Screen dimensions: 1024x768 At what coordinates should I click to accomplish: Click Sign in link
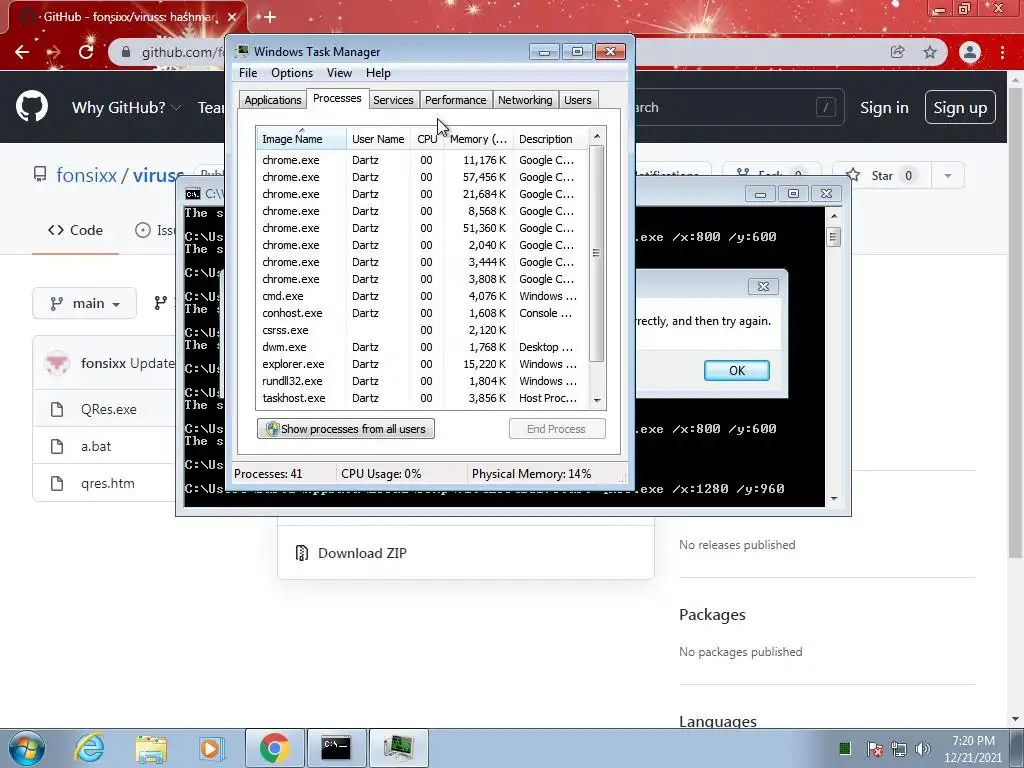(884, 108)
